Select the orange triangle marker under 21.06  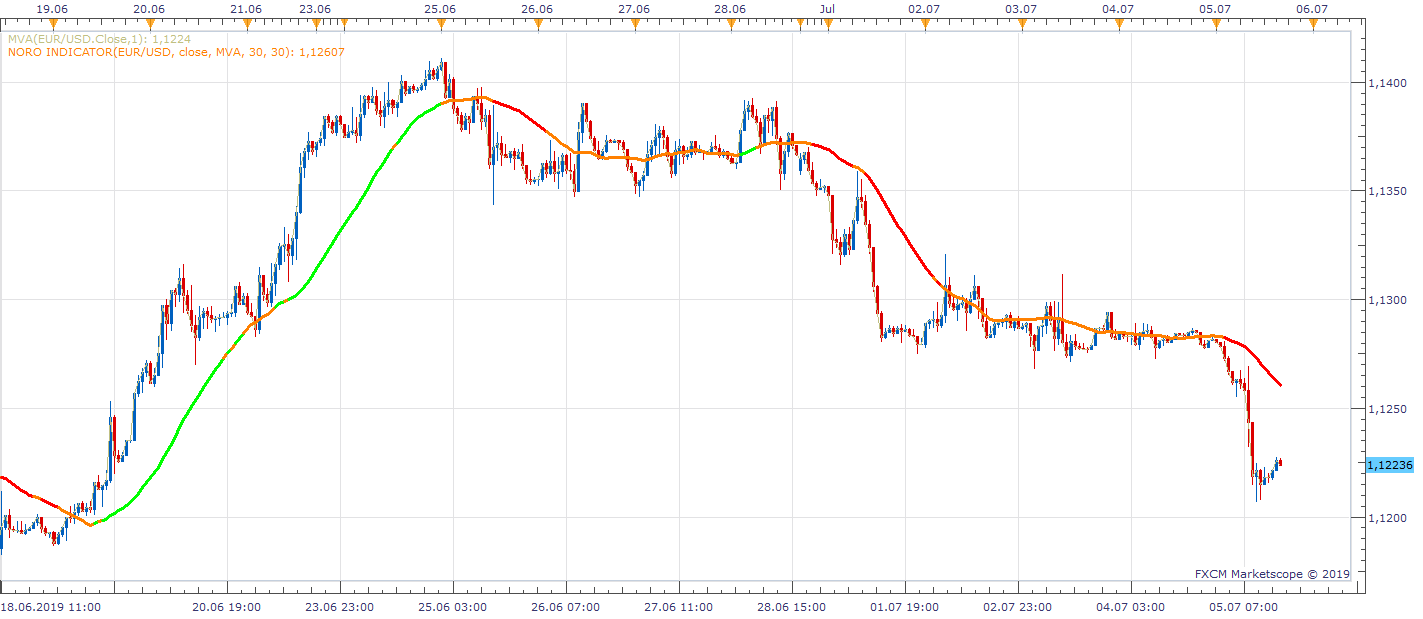pos(246,22)
